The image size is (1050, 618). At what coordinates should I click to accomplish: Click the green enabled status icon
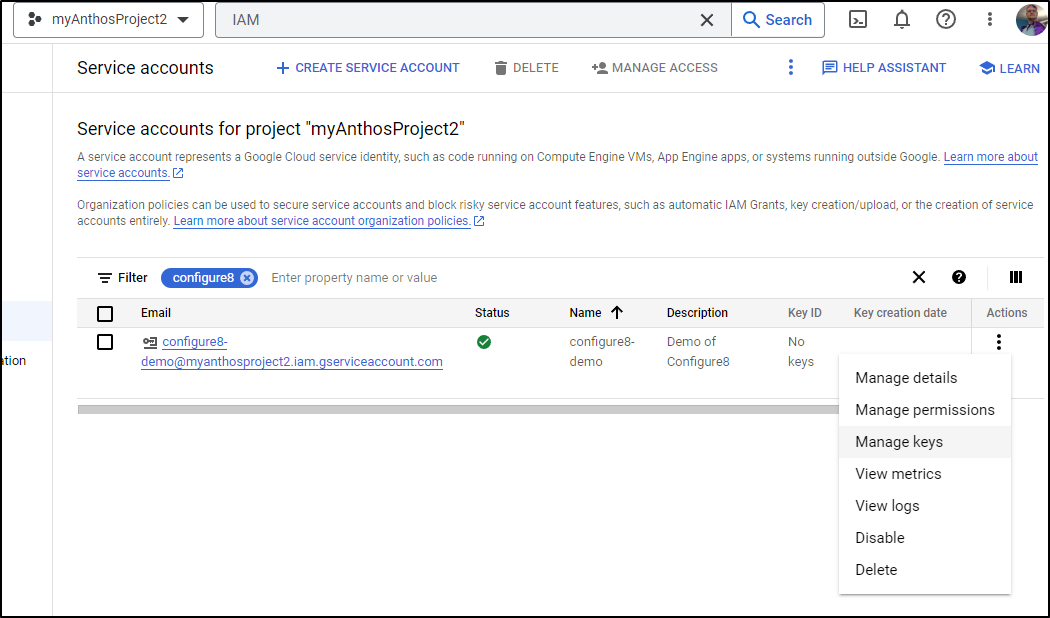click(484, 342)
